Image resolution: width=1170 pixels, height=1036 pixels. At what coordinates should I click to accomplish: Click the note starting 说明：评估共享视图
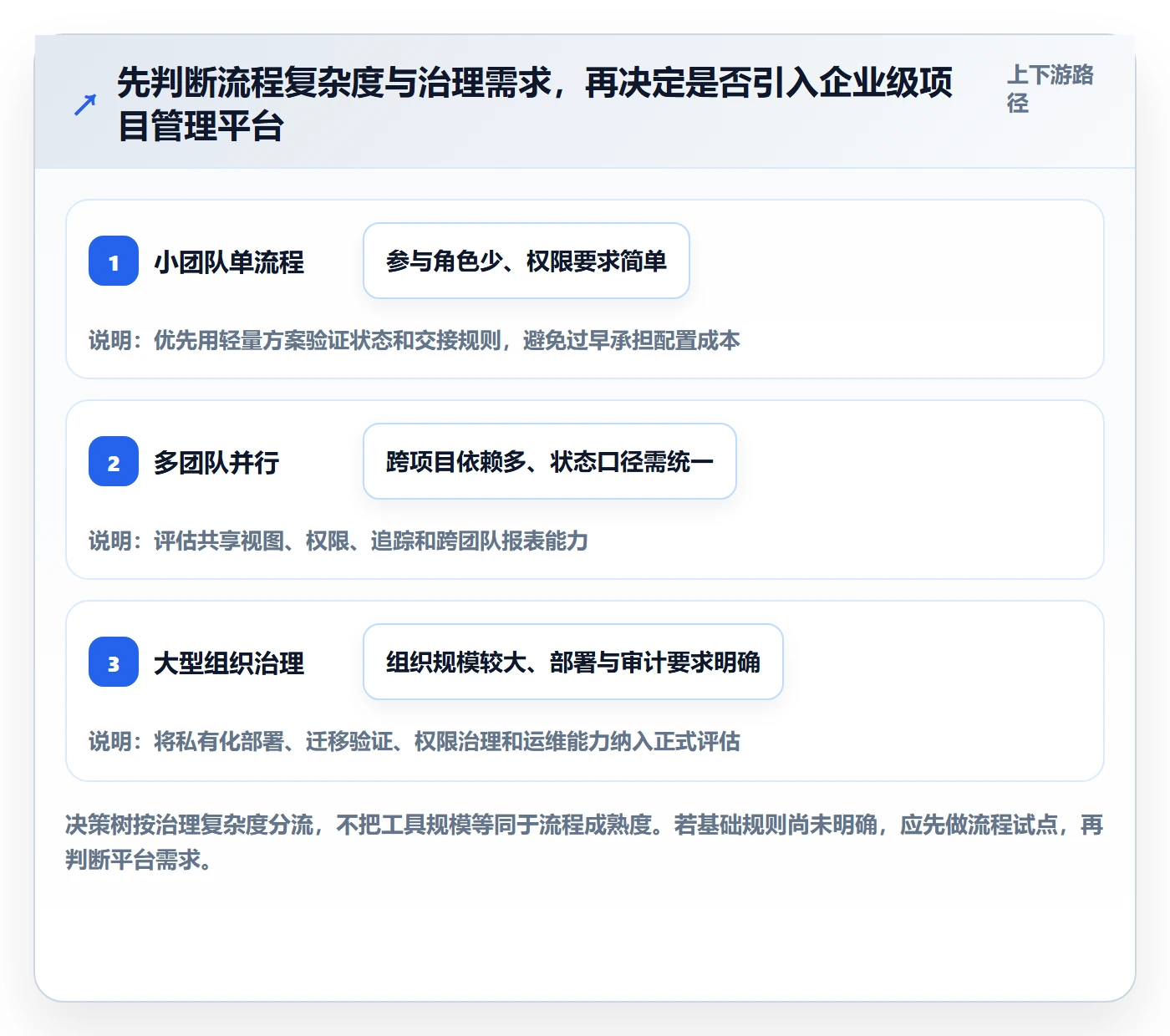(338, 541)
